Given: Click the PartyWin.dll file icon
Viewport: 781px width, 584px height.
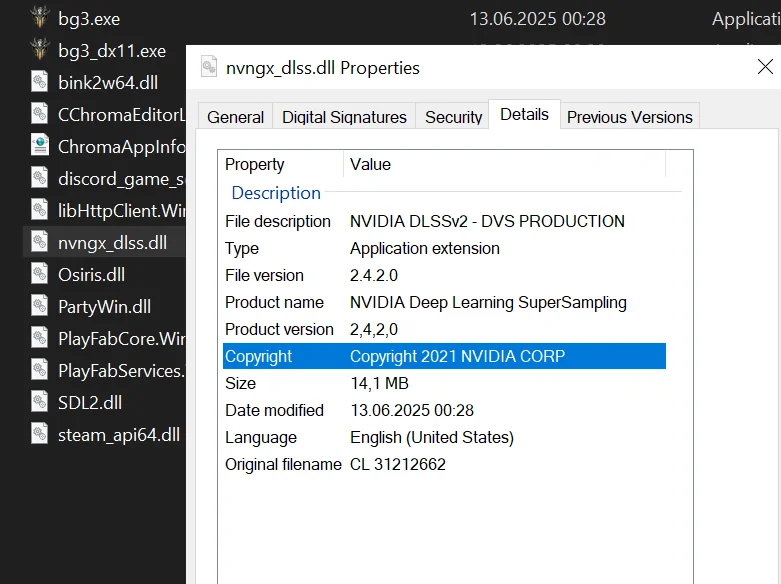Looking at the screenshot, I should pyautogui.click(x=40, y=306).
